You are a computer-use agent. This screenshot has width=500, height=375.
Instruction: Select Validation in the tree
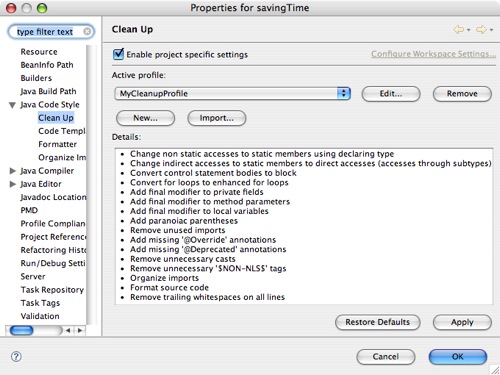40,316
